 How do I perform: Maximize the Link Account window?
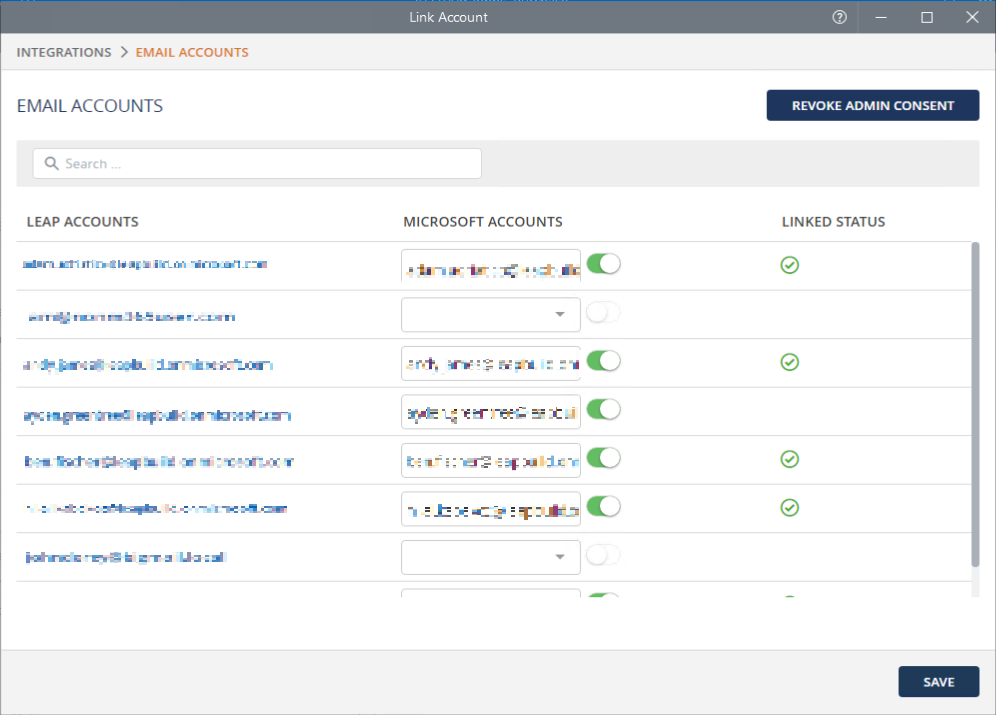click(x=927, y=17)
